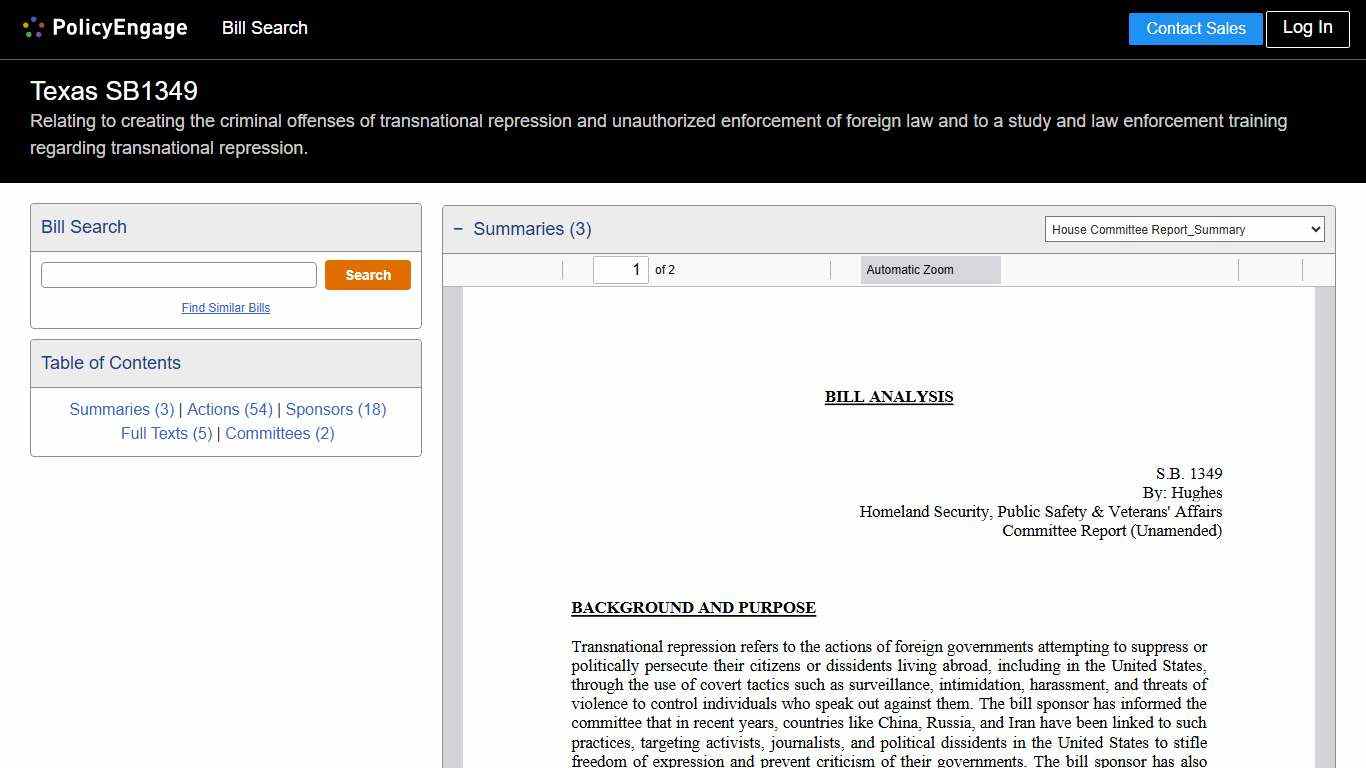Image resolution: width=1366 pixels, height=768 pixels.
Task: Select Bill Search in the top navigation
Action: point(264,28)
